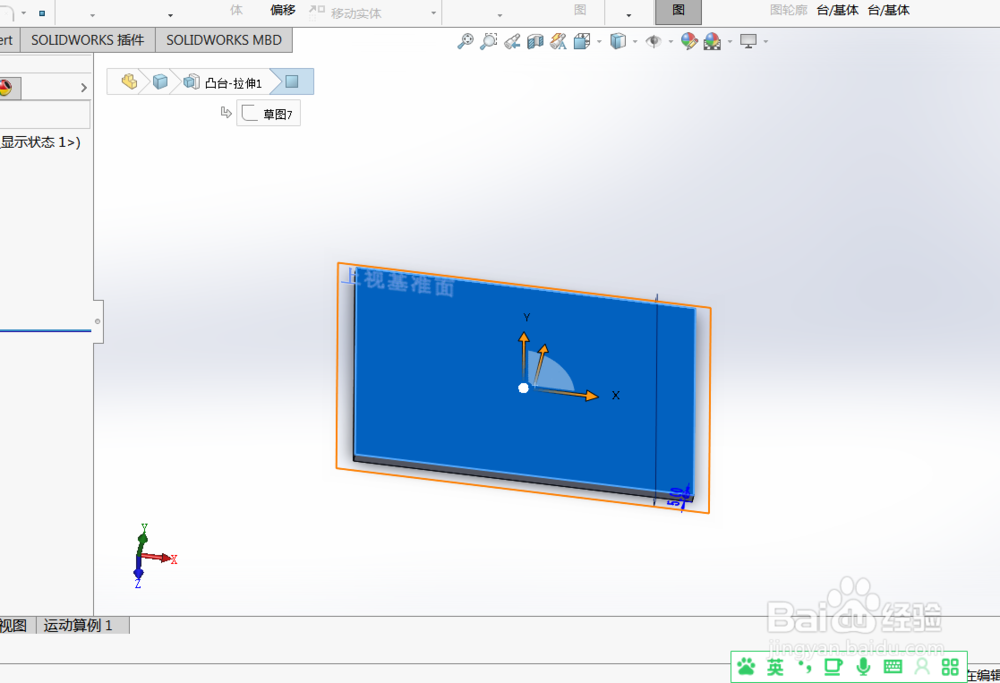Click the selected face breadcrumb item
This screenshot has height=683, width=1000.
292,82
